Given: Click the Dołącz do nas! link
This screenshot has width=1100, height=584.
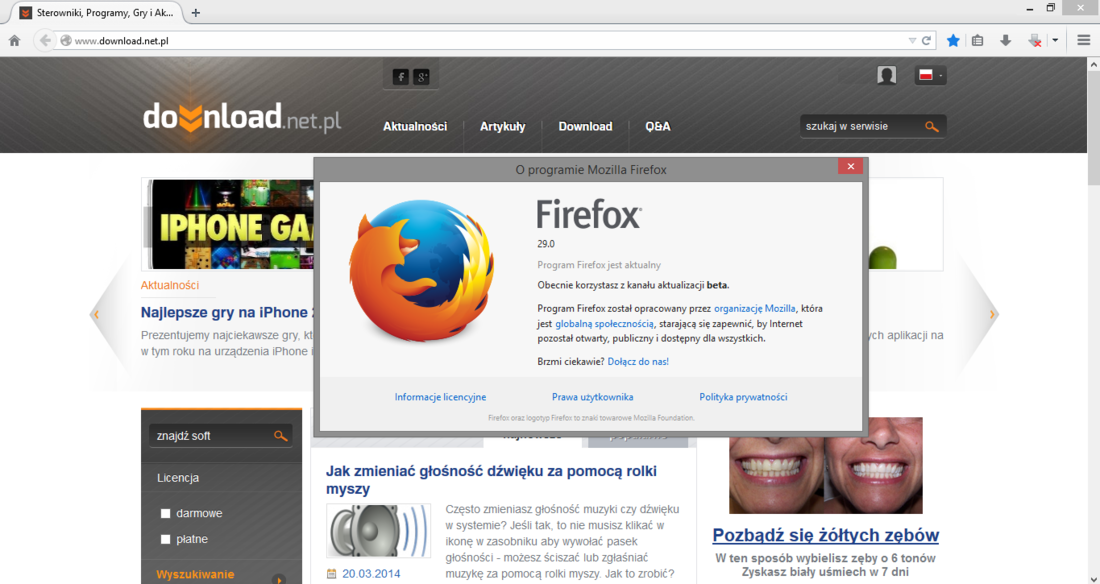Looking at the screenshot, I should [x=638, y=361].
